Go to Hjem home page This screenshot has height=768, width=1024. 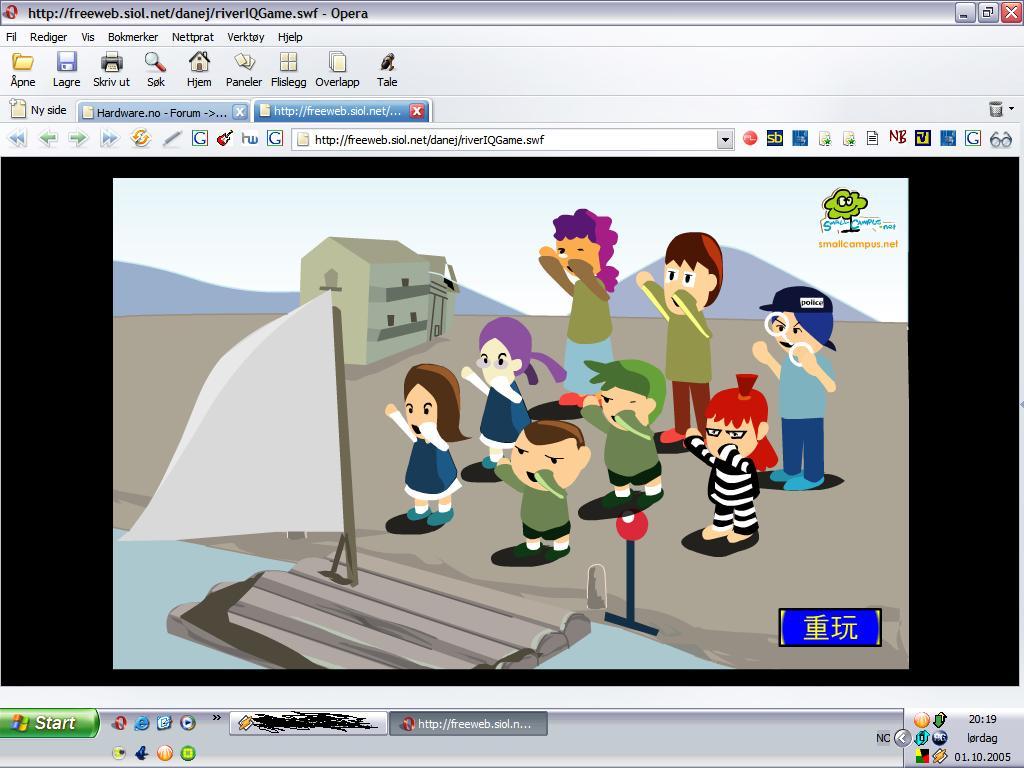(x=199, y=63)
